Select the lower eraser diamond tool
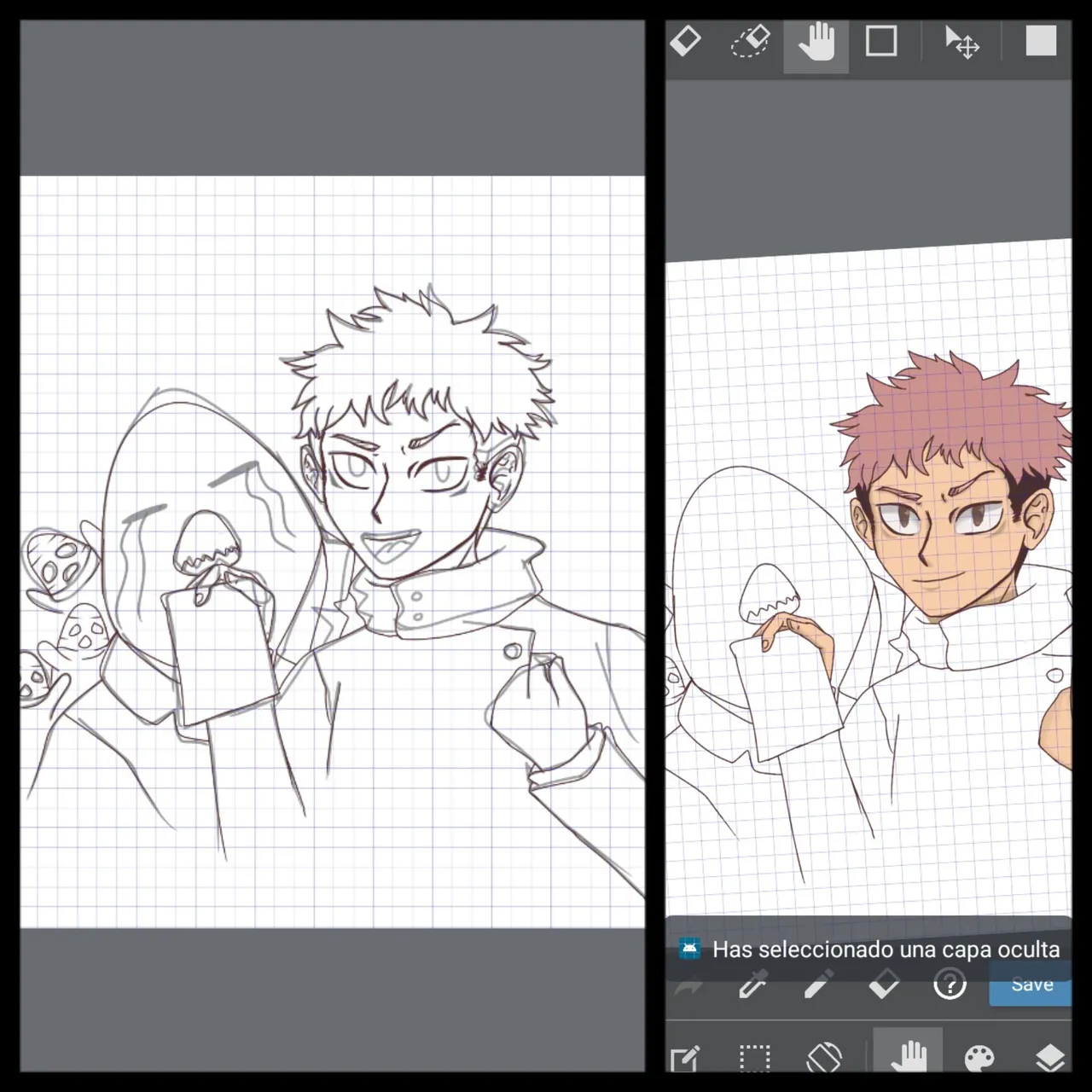The height and width of the screenshot is (1092, 1092). point(883,986)
